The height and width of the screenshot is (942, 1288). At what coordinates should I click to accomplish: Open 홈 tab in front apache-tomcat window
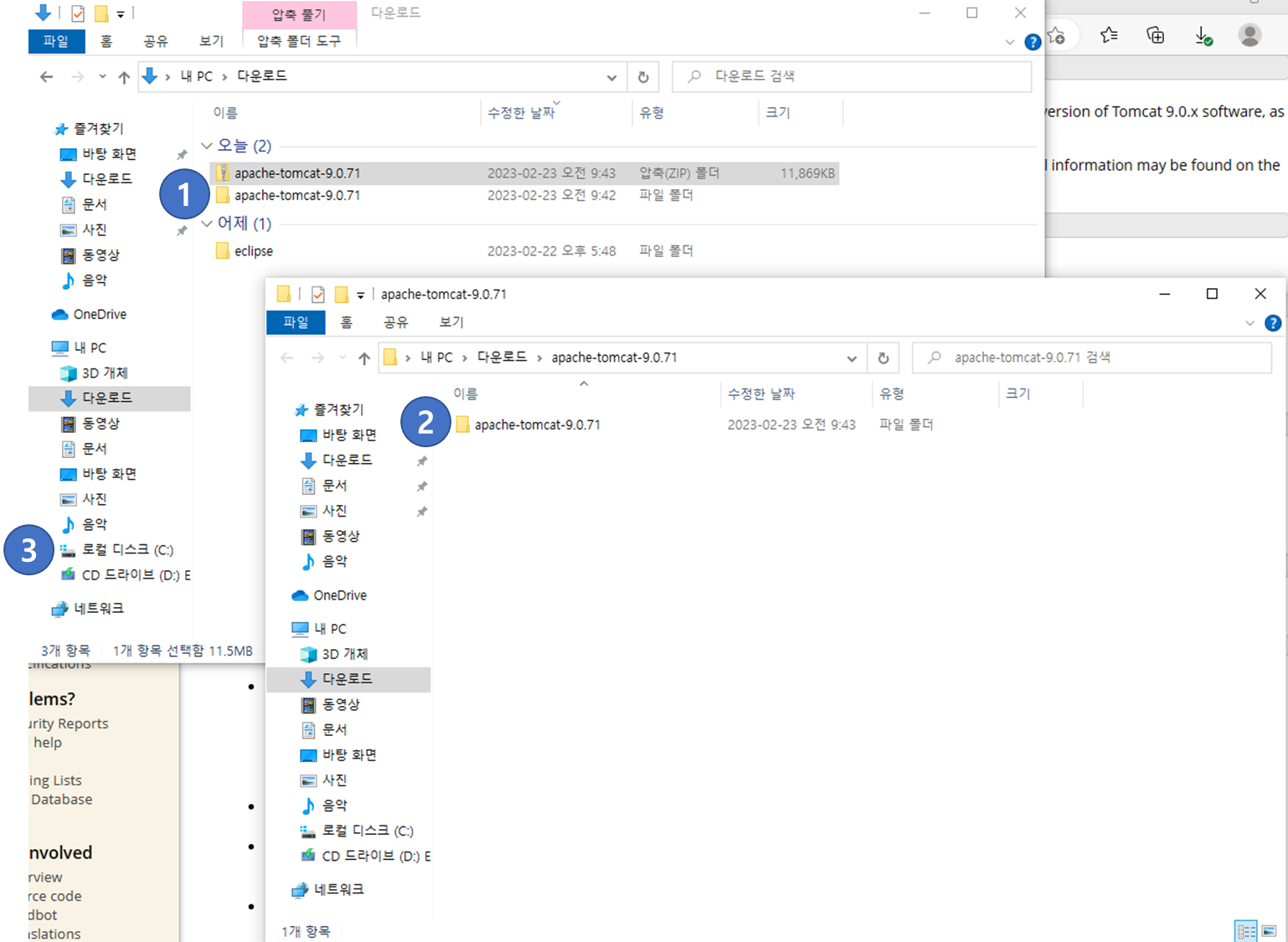click(346, 322)
